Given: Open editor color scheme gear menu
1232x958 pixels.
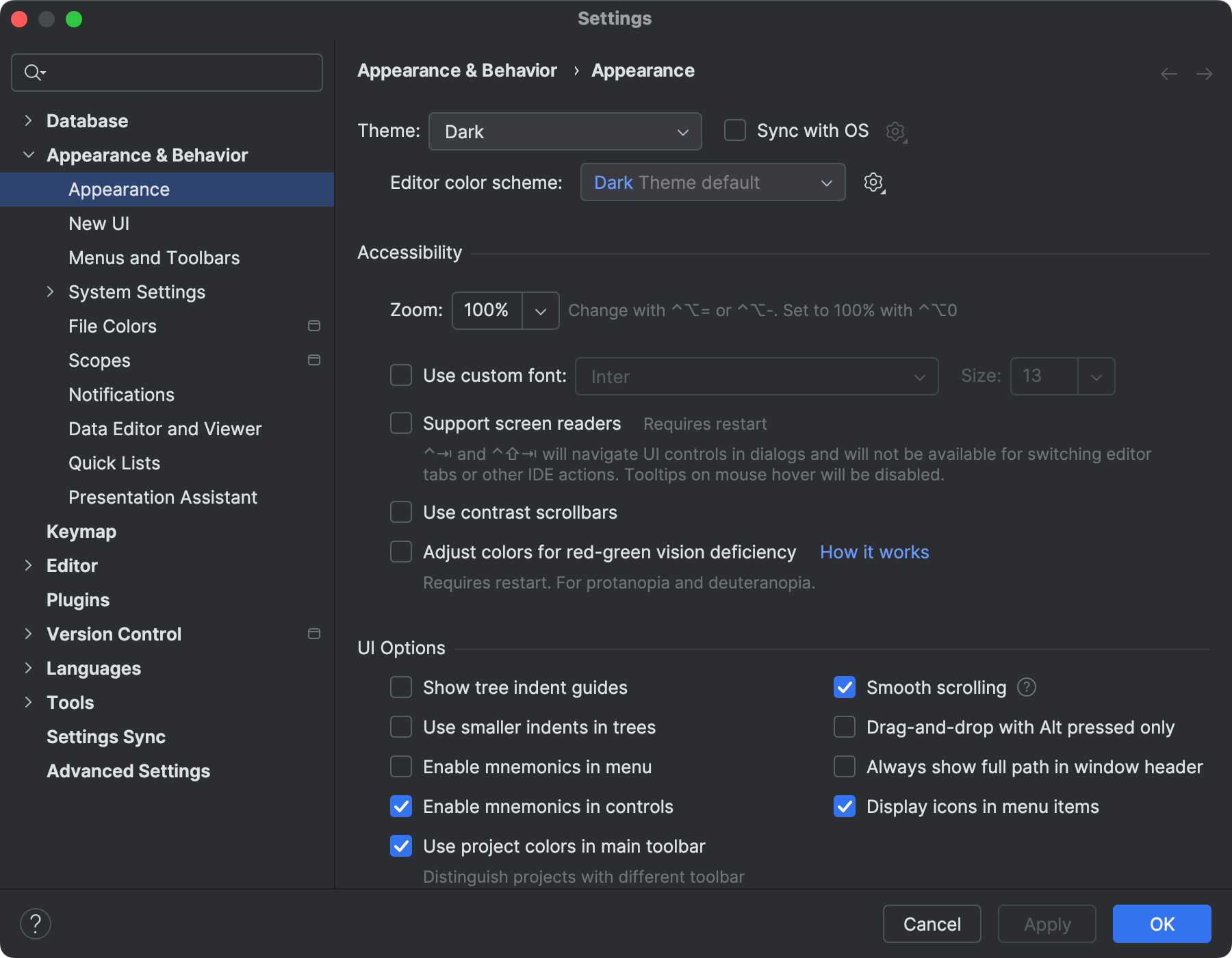Looking at the screenshot, I should [x=874, y=183].
